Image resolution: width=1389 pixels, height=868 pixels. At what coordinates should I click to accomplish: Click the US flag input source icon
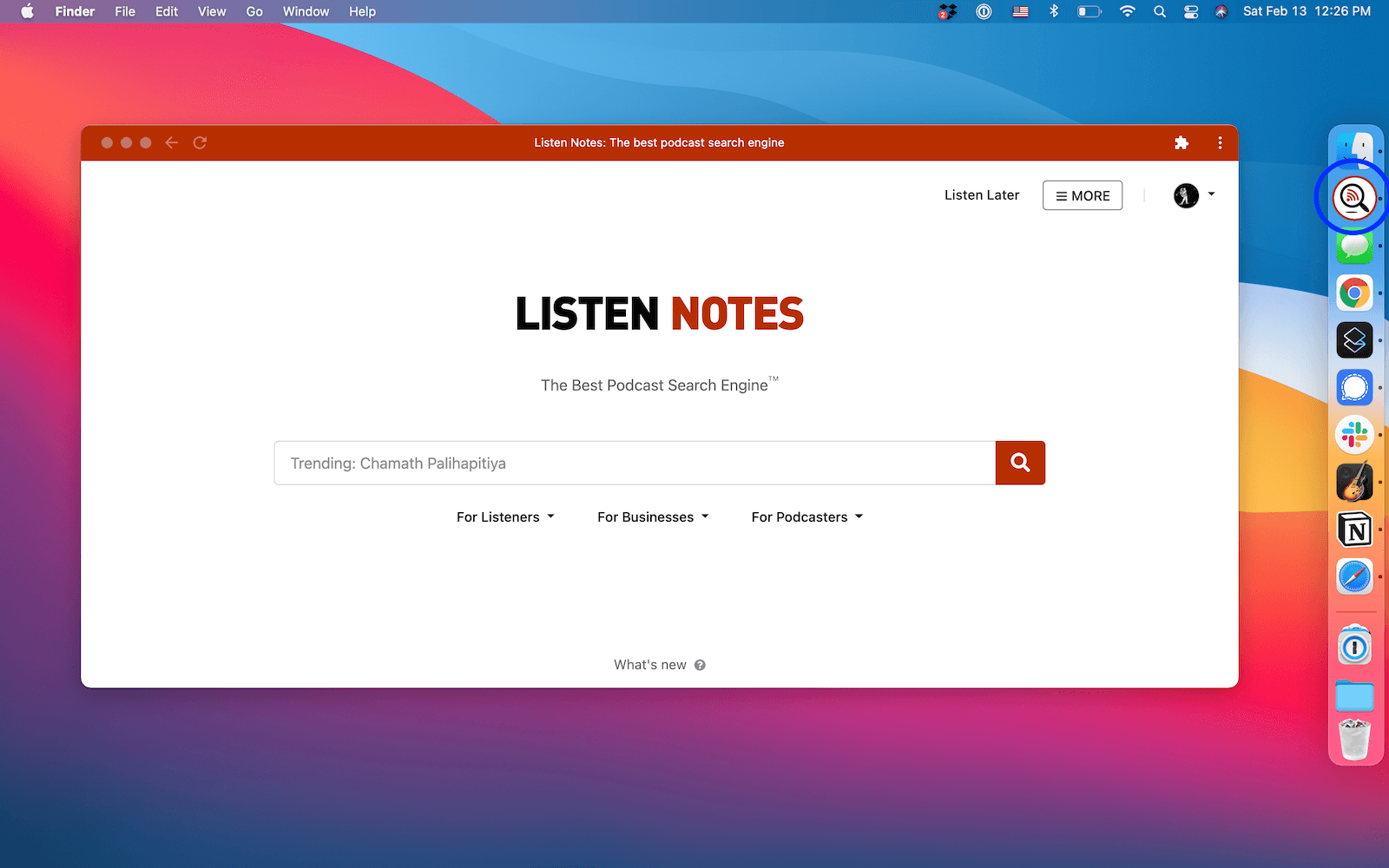[1020, 11]
